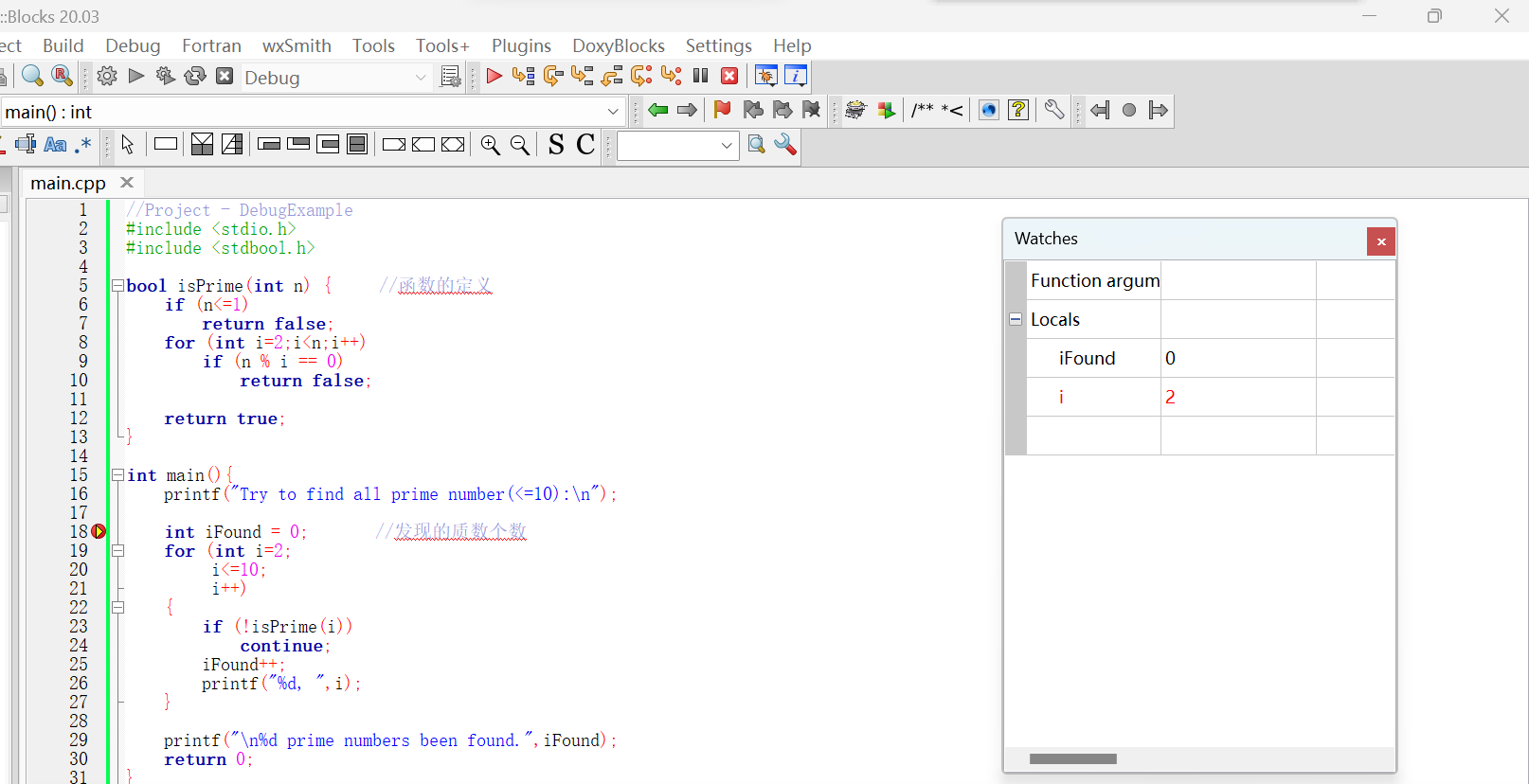1529x784 pixels.
Task: Click the Replace magnifier icon
Action: (62, 76)
